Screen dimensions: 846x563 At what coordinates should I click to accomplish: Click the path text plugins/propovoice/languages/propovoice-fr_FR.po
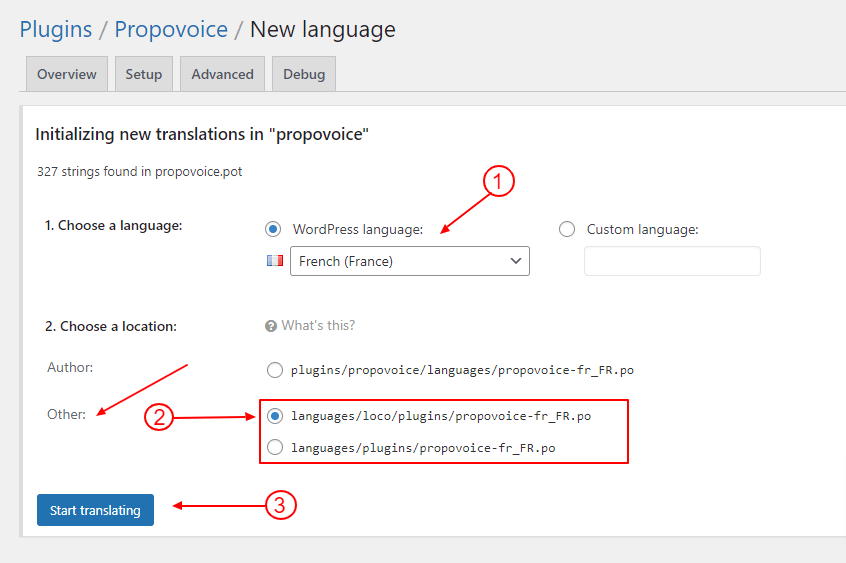click(462, 370)
